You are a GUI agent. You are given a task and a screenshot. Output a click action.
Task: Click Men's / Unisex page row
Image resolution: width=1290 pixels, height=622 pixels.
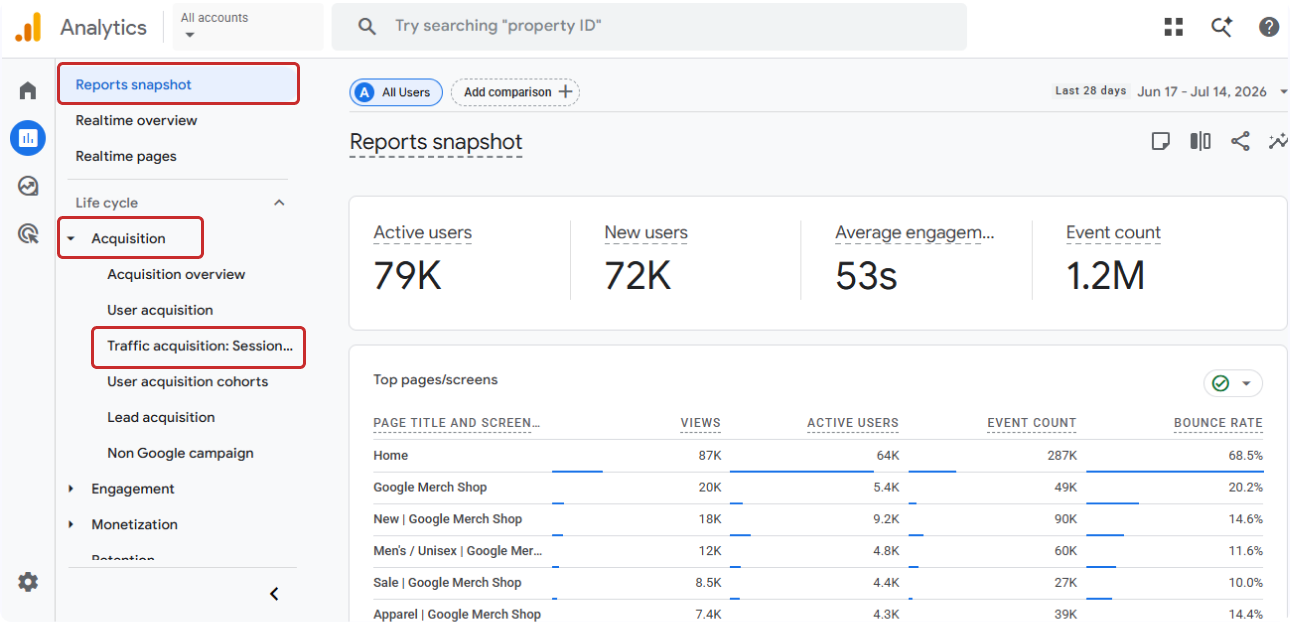point(818,551)
